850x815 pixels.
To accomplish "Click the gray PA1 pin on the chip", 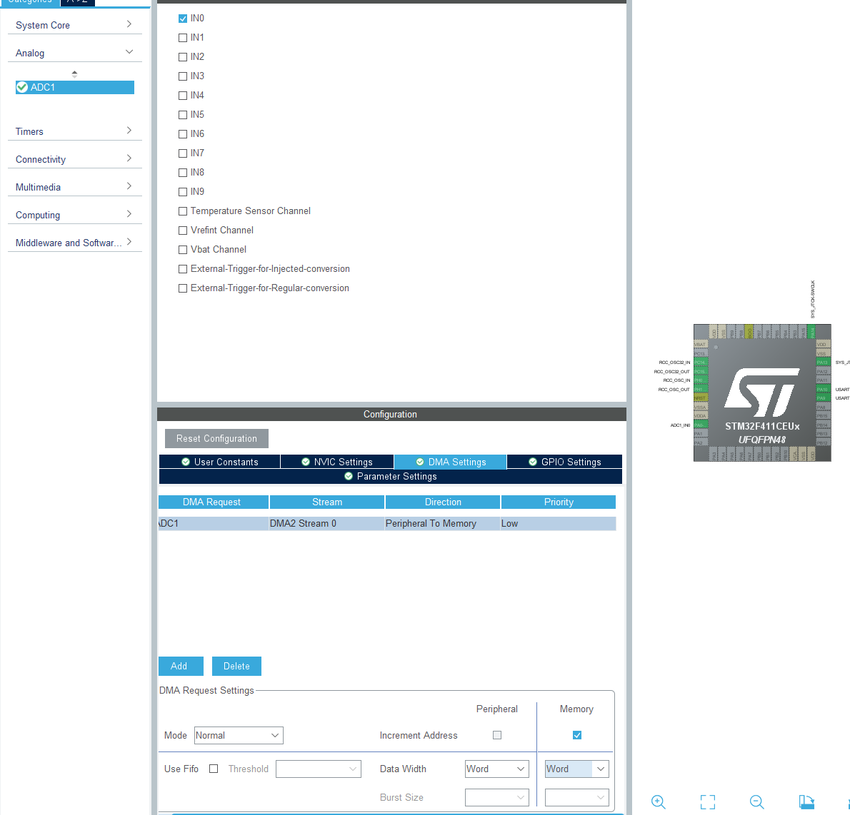I will coord(701,433).
